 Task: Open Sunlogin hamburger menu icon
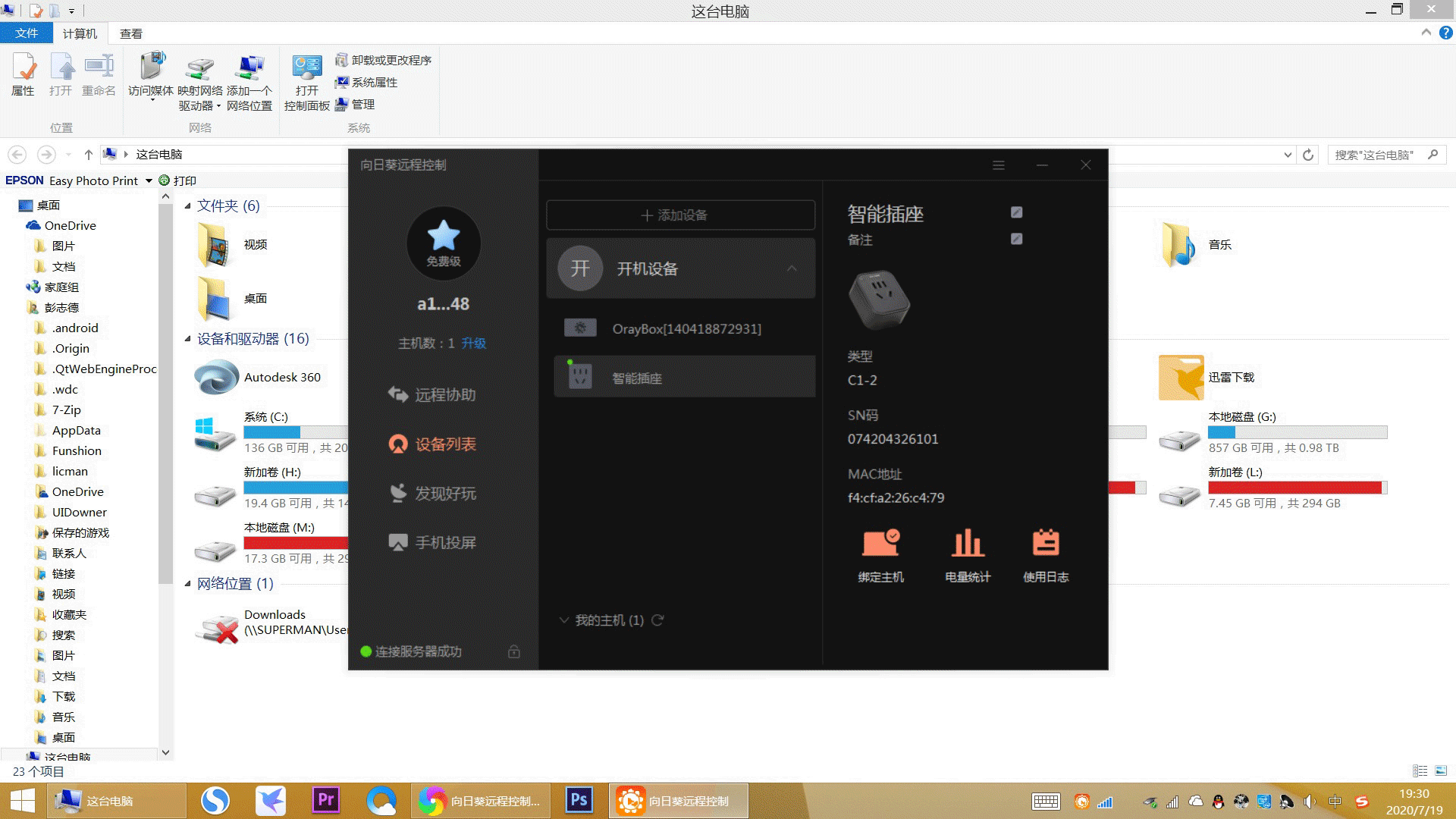[999, 165]
